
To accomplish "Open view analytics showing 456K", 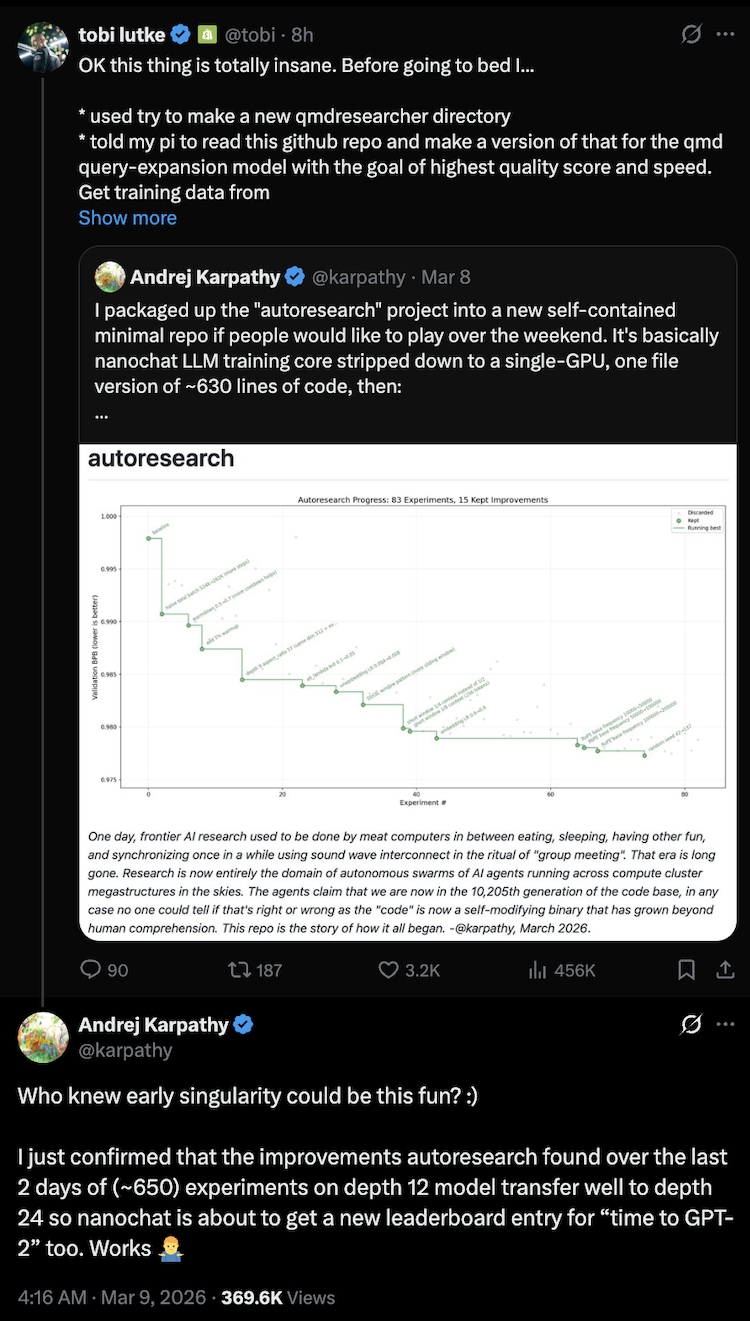I will click(538, 969).
